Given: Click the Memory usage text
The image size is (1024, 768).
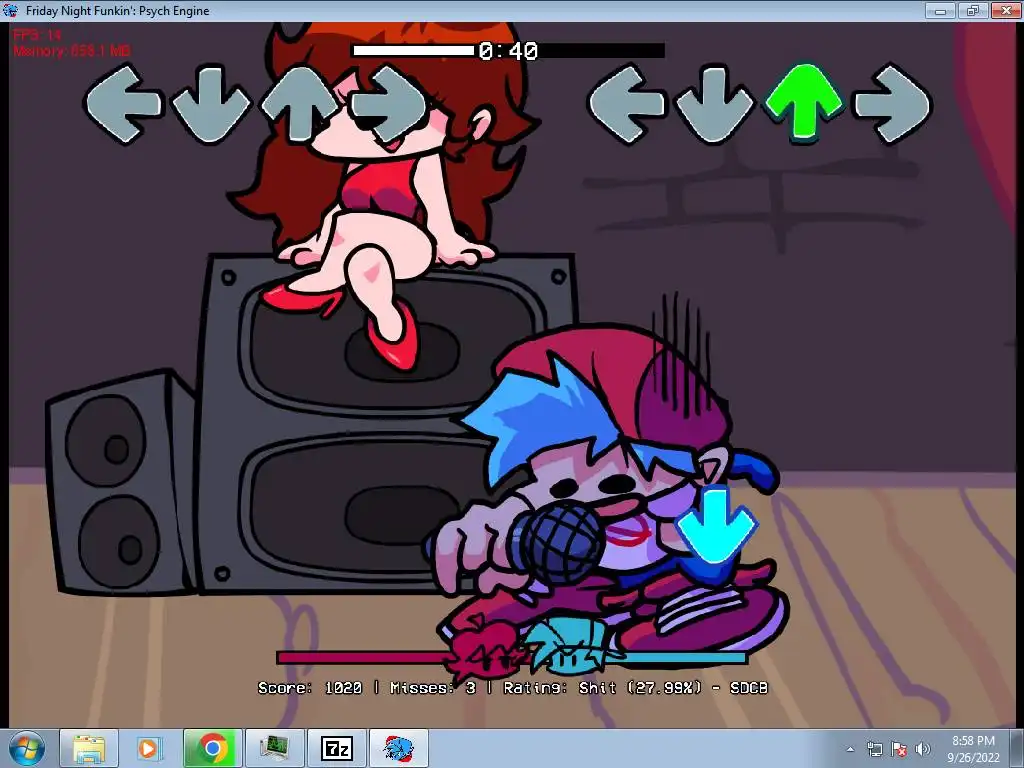Looking at the screenshot, I should [72, 50].
